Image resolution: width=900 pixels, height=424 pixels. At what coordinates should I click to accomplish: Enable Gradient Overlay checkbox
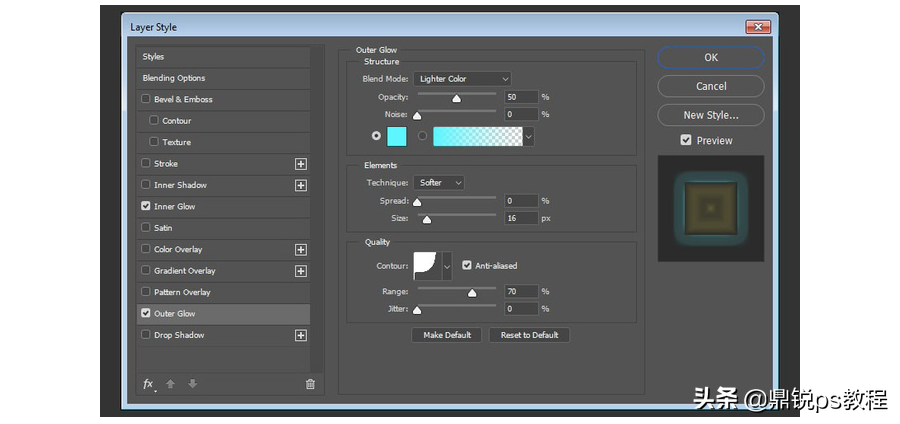[146, 270]
